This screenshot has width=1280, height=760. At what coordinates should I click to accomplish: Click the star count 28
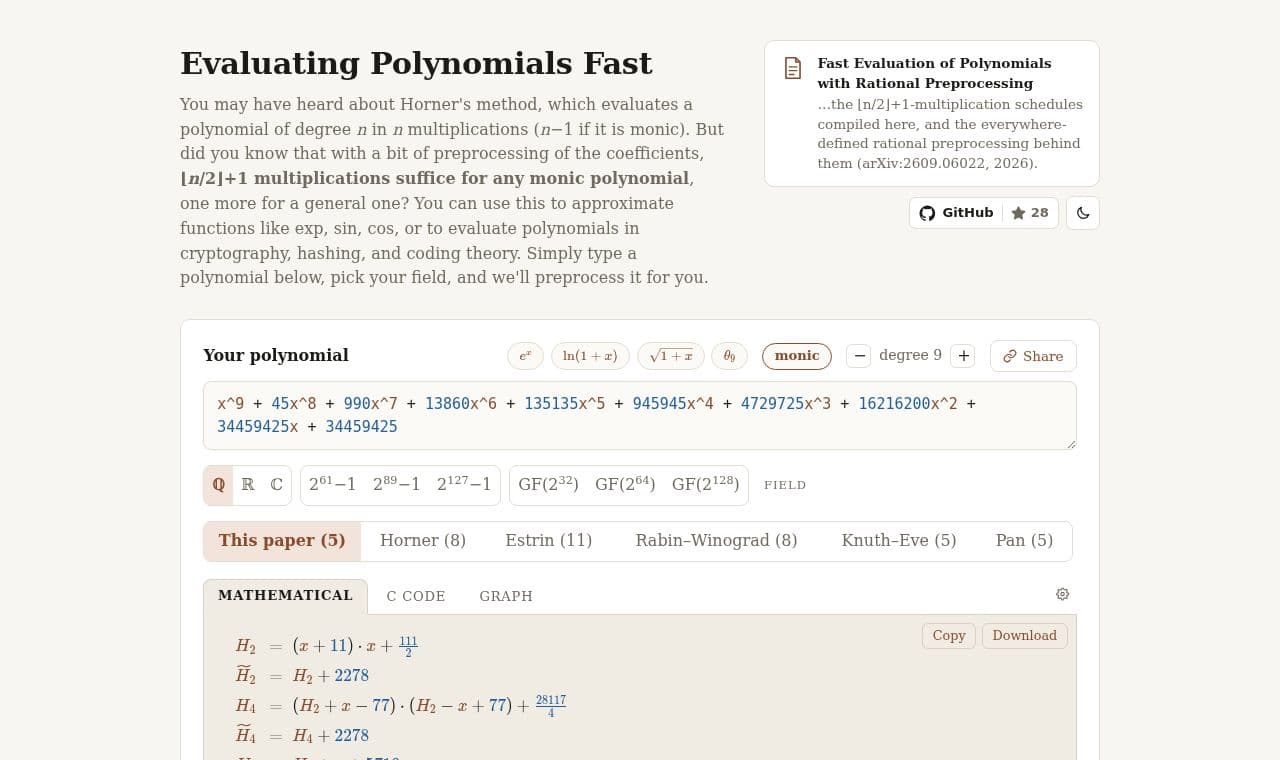pyautogui.click(x=1030, y=213)
